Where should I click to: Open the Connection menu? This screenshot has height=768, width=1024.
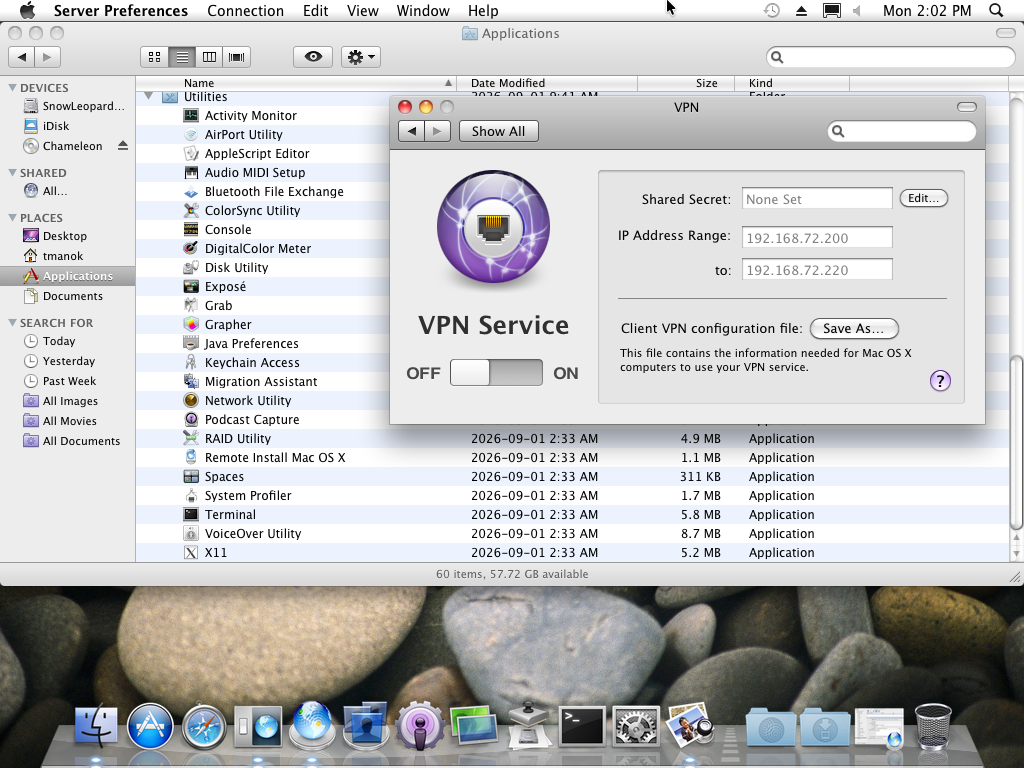(246, 10)
